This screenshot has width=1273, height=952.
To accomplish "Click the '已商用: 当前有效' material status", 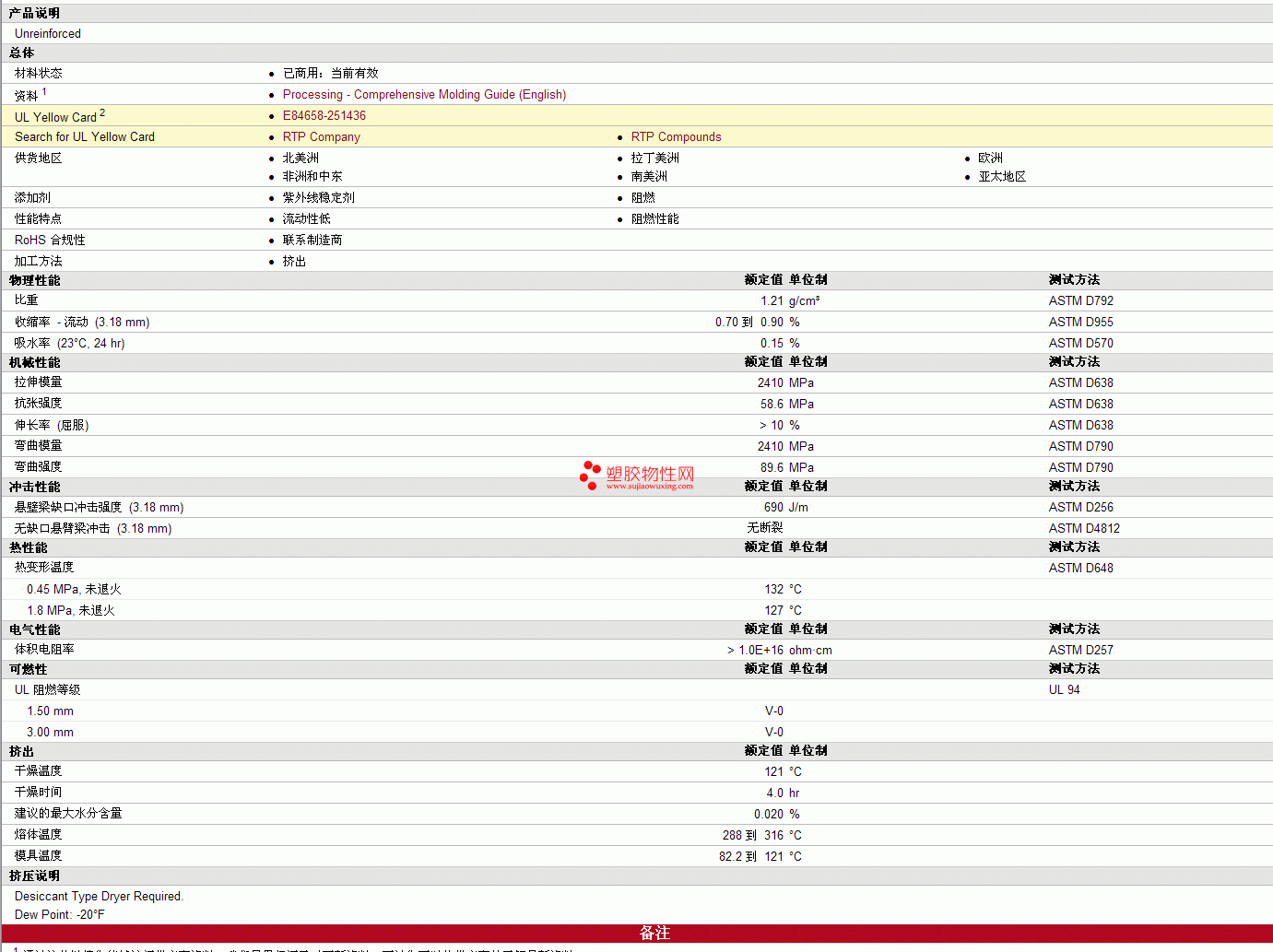I will click(330, 74).
